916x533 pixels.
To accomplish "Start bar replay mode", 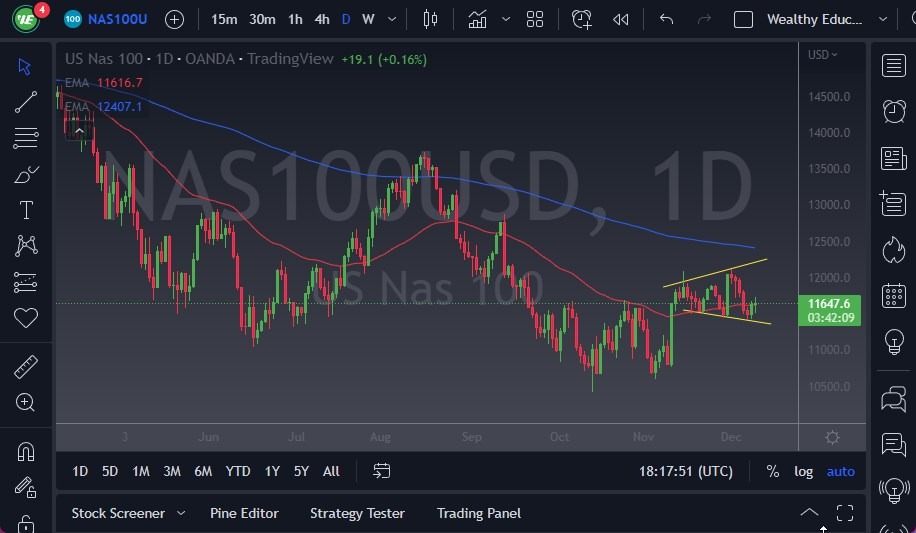I will coord(620,19).
